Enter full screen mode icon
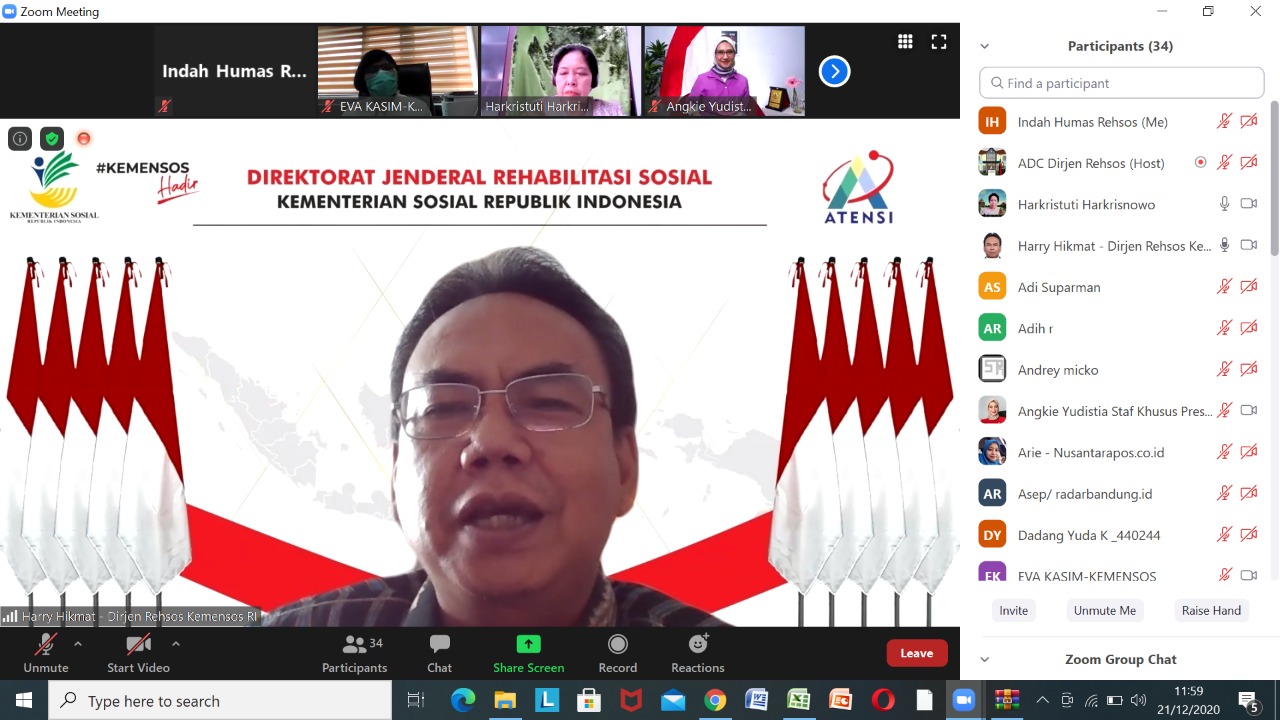The height and width of the screenshot is (720, 1280). 939,41
